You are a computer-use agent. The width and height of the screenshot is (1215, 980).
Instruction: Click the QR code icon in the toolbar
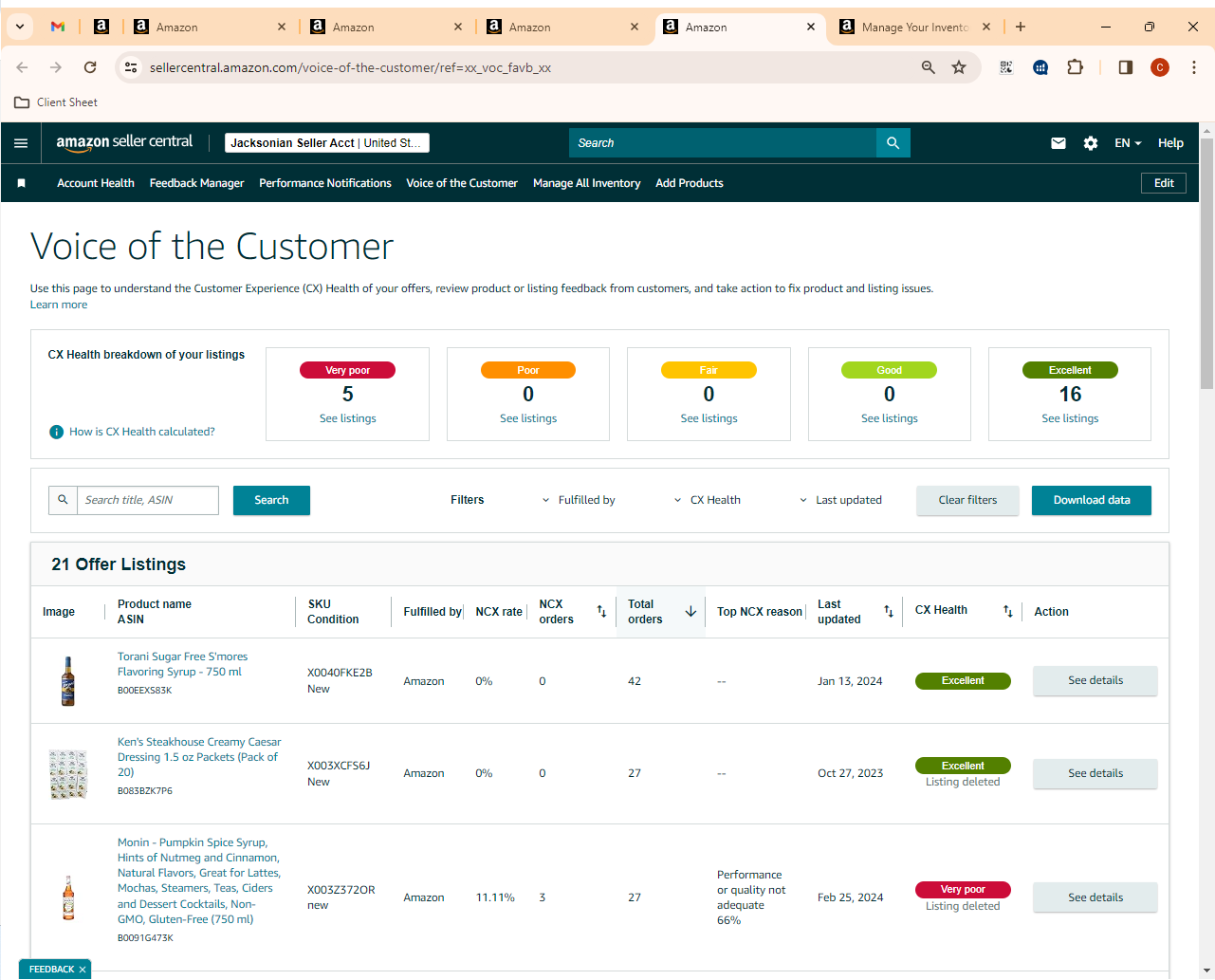pos(1006,67)
